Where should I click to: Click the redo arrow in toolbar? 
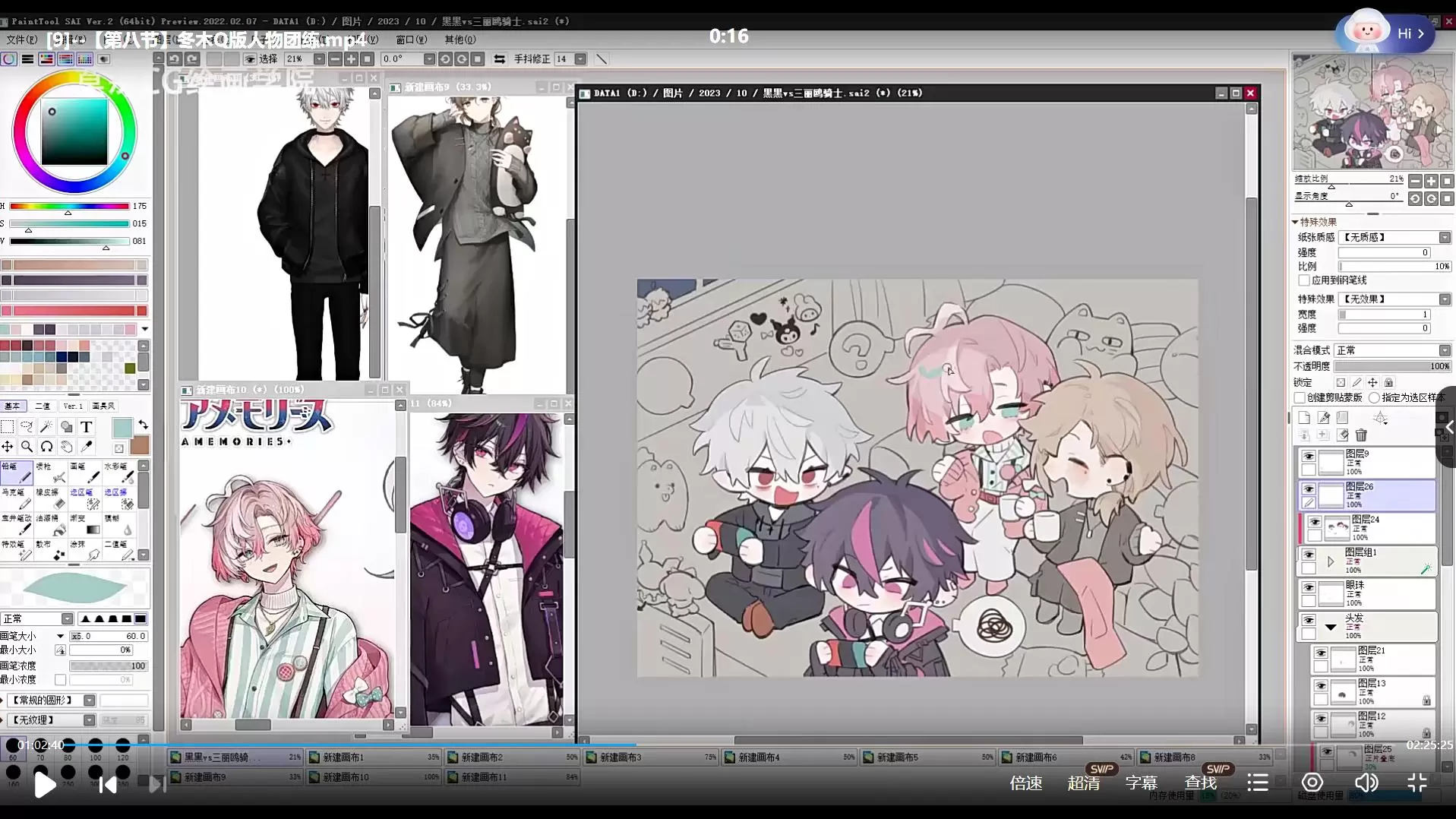point(192,58)
